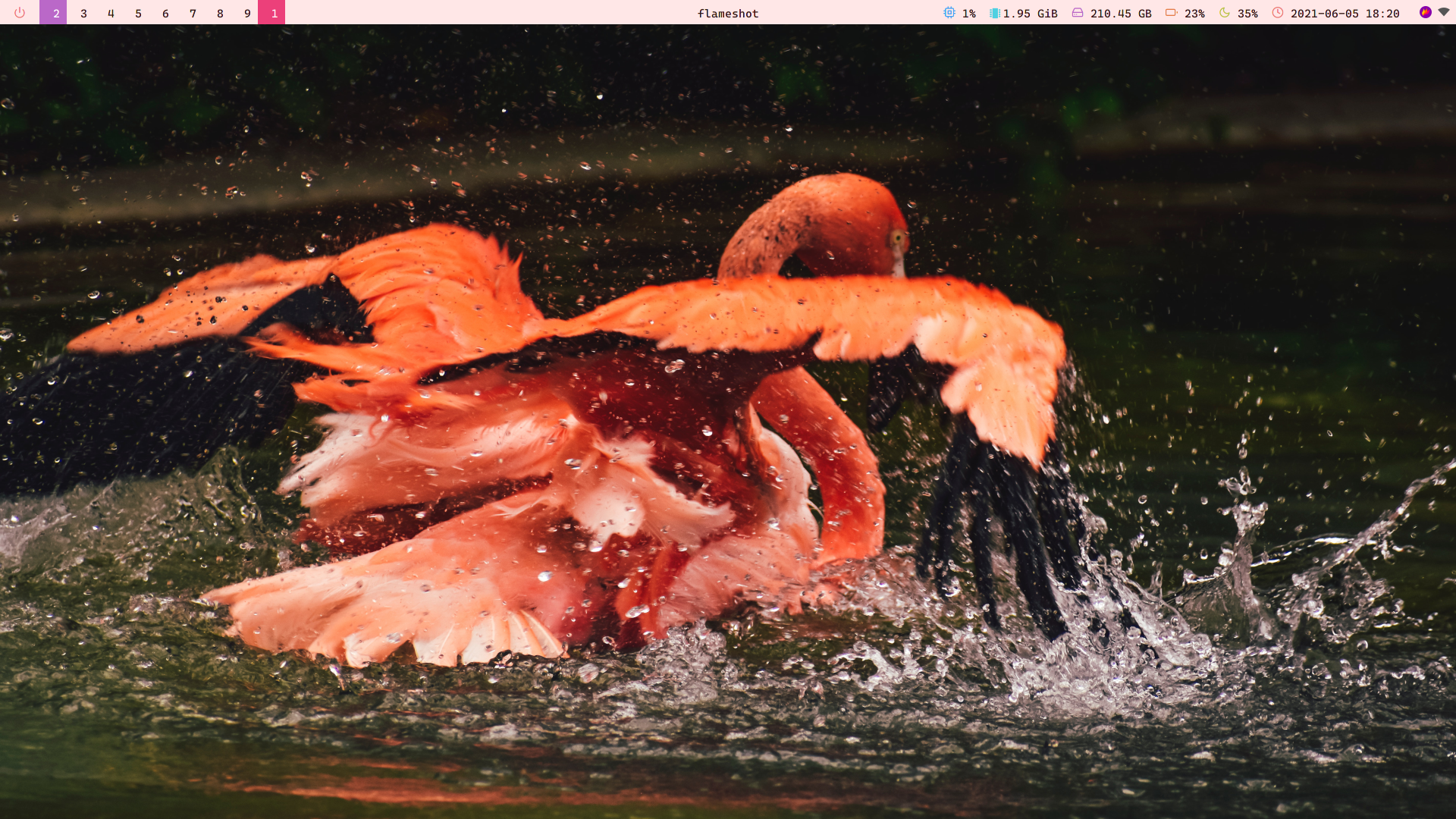Click the 1.95 GiB memory readout
This screenshot has width=1456, height=819.
tap(1030, 13)
